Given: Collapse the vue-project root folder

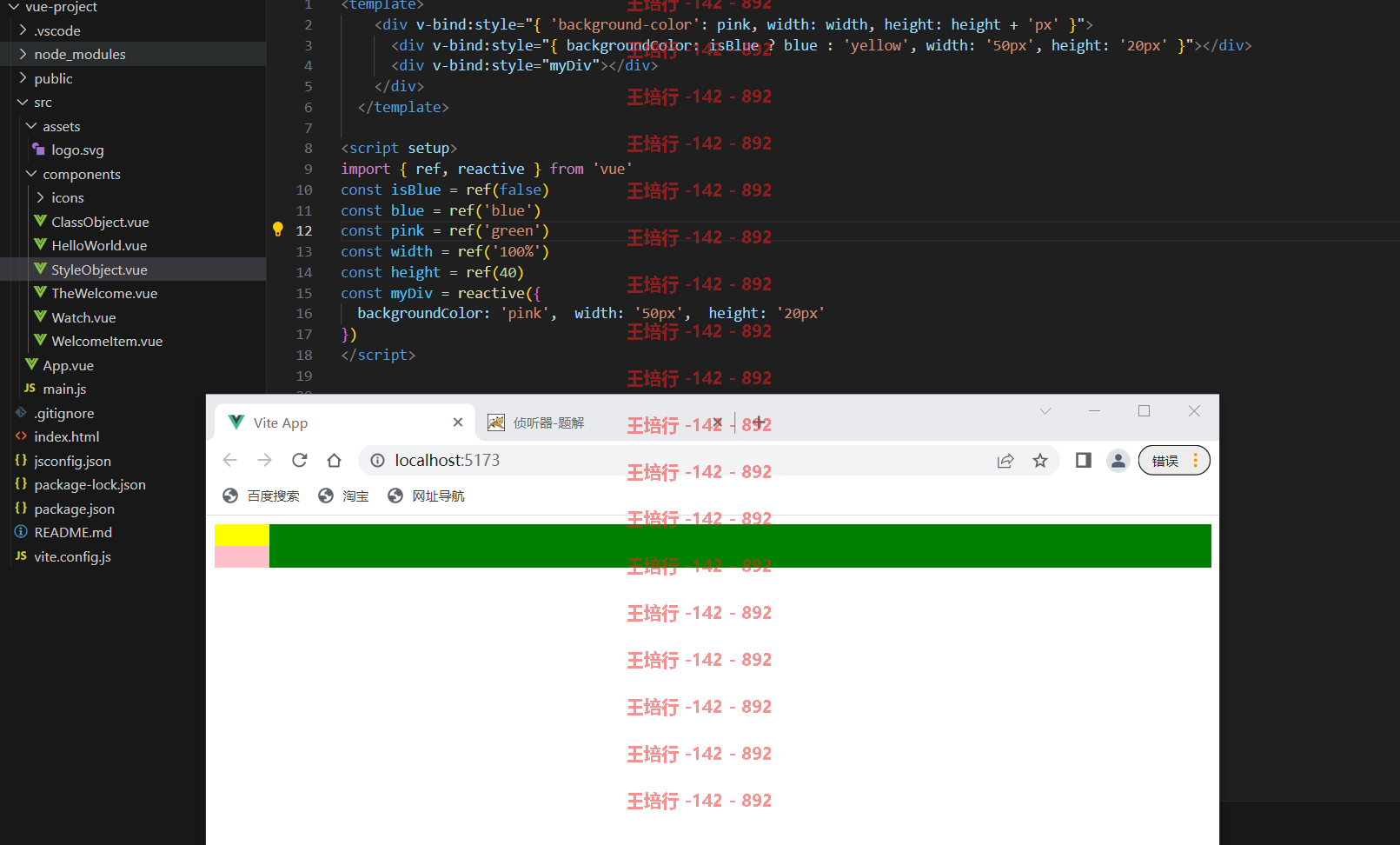Looking at the screenshot, I should 14,7.
